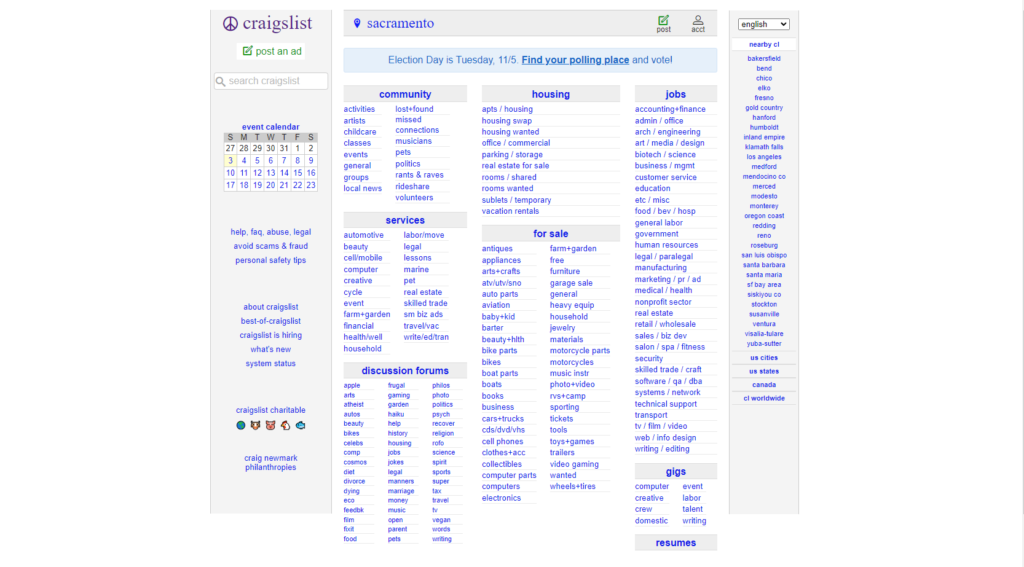Open skilled trade services category
Screen dimensions: 1024x567
425,303
